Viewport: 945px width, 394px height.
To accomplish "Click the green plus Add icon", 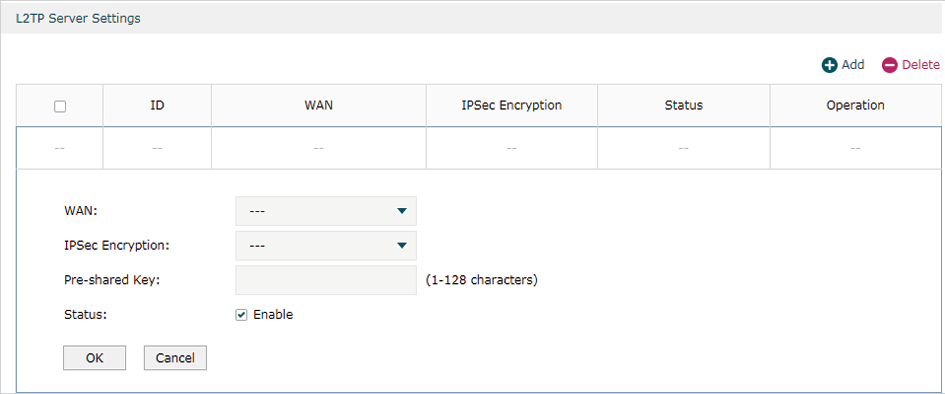I will (x=829, y=65).
